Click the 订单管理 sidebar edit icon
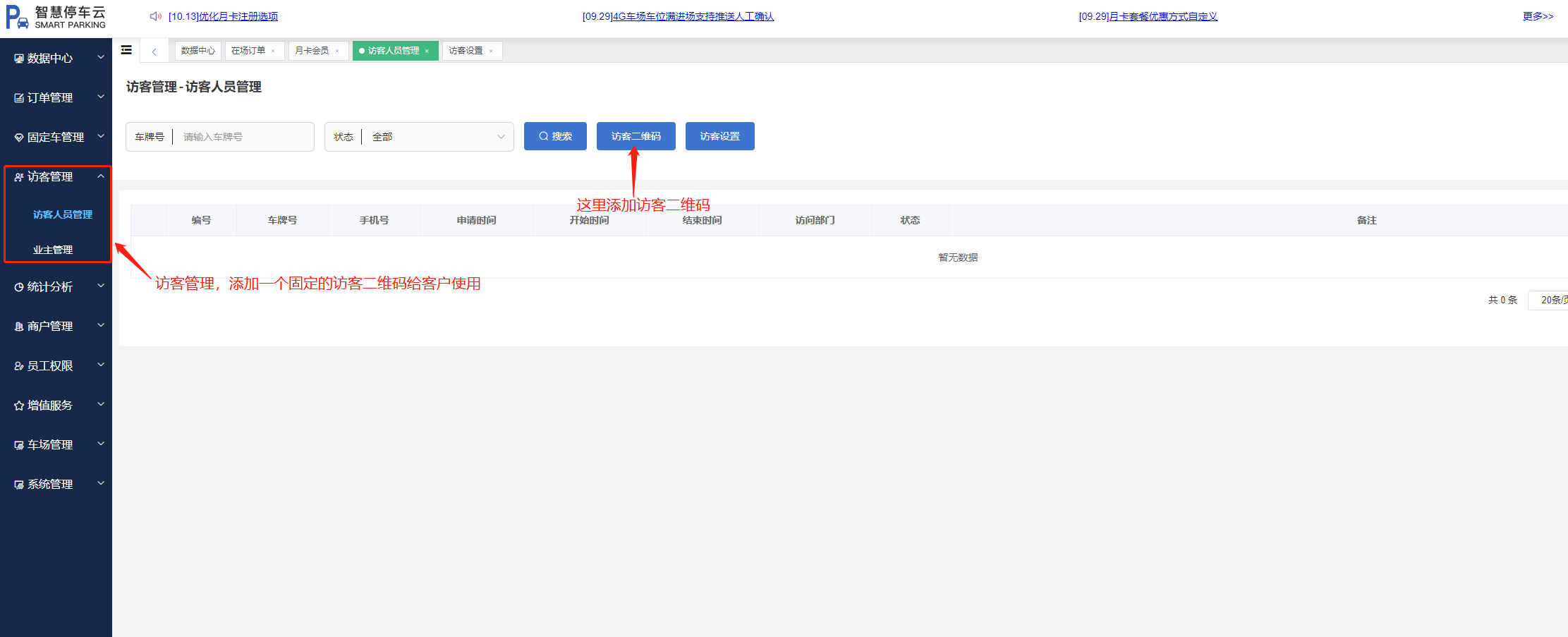The height and width of the screenshot is (637, 1568). (x=19, y=98)
